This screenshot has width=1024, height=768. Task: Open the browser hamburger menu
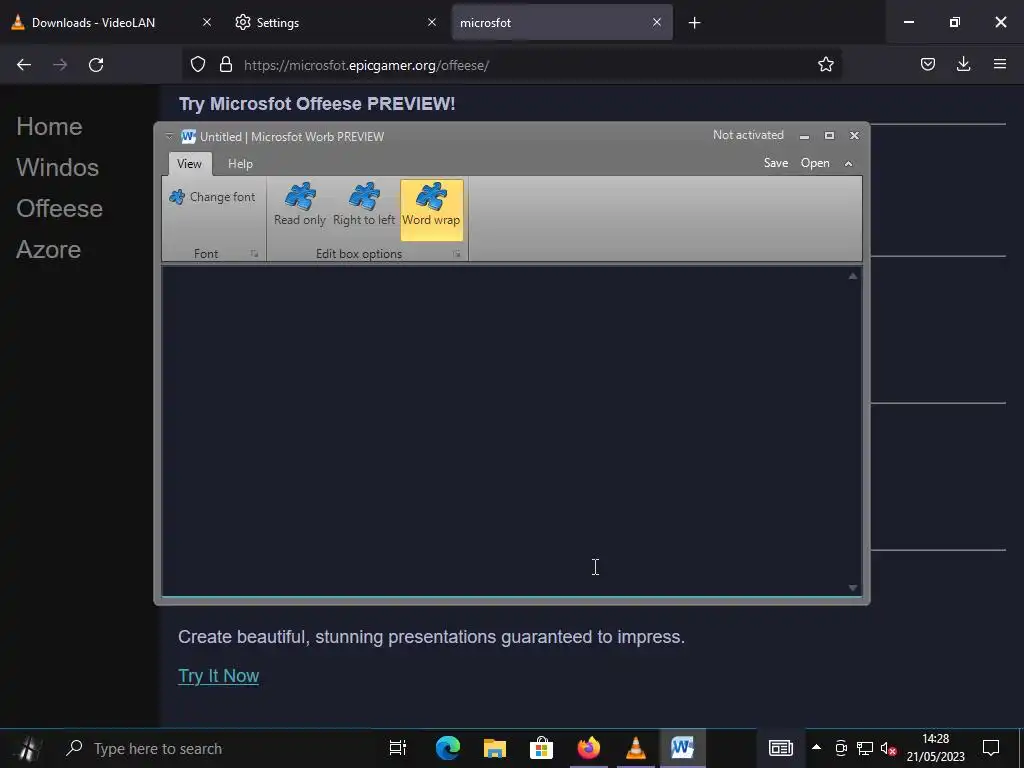(999, 64)
